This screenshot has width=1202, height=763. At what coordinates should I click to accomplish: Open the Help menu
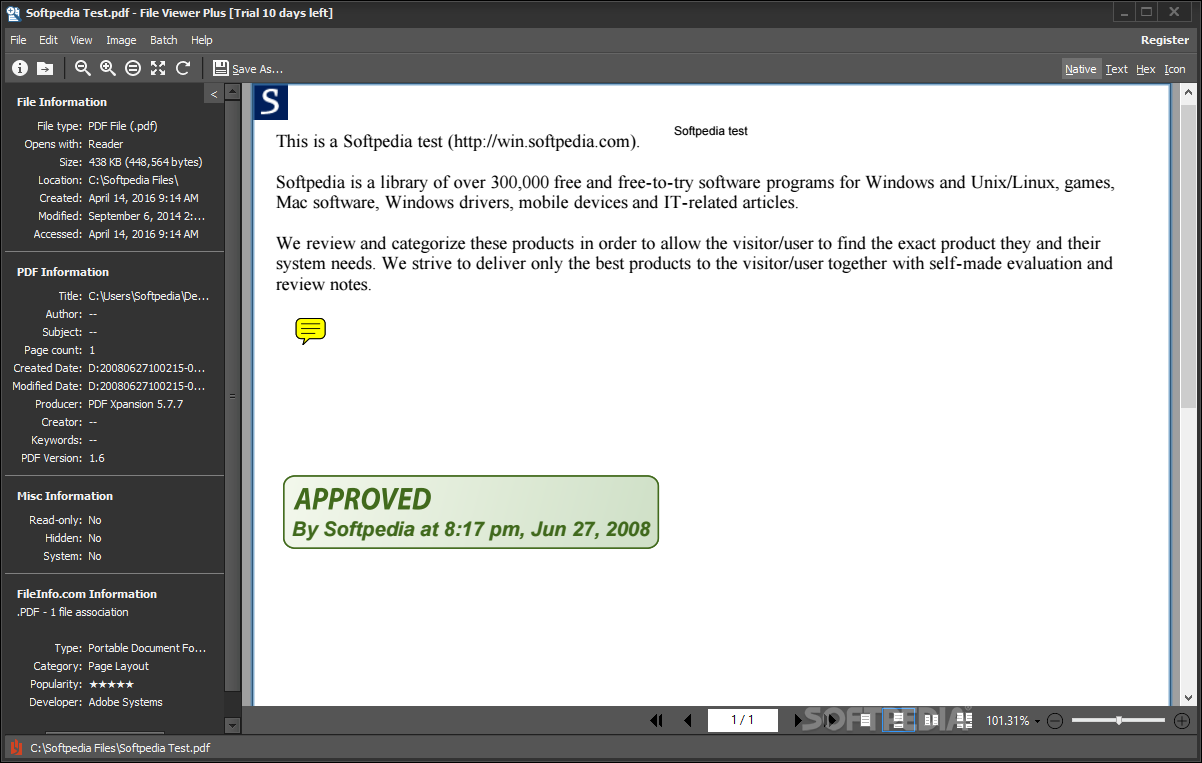coord(202,40)
